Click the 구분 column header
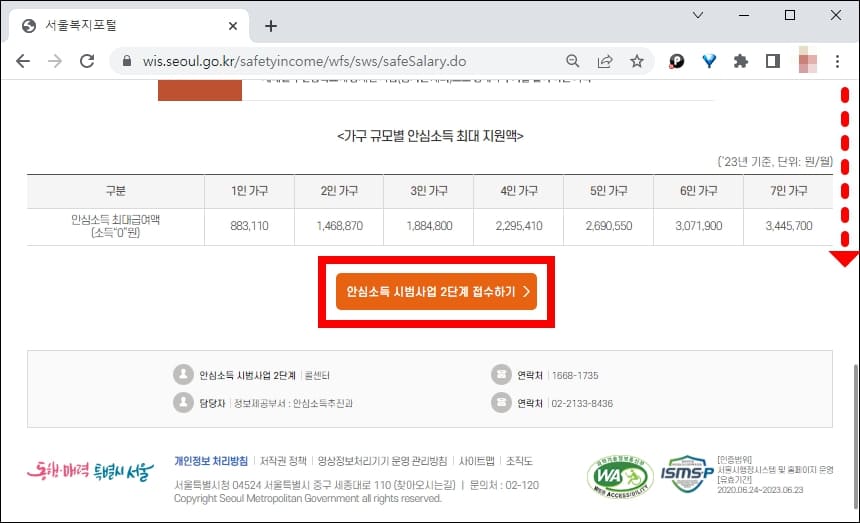The width and height of the screenshot is (860, 523). 115,191
